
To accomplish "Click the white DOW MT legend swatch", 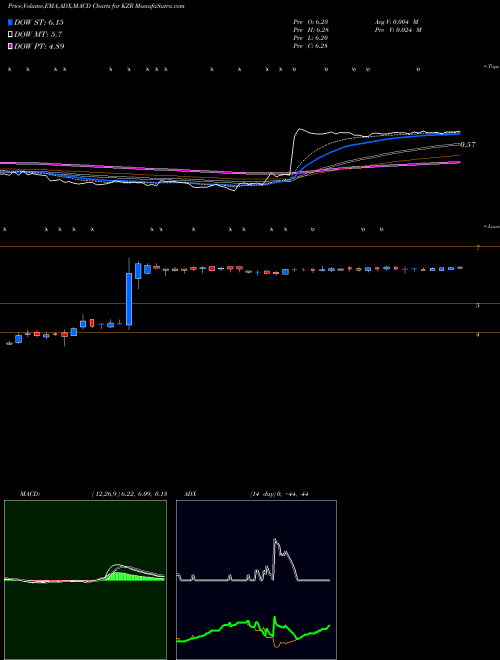I will [11, 34].
